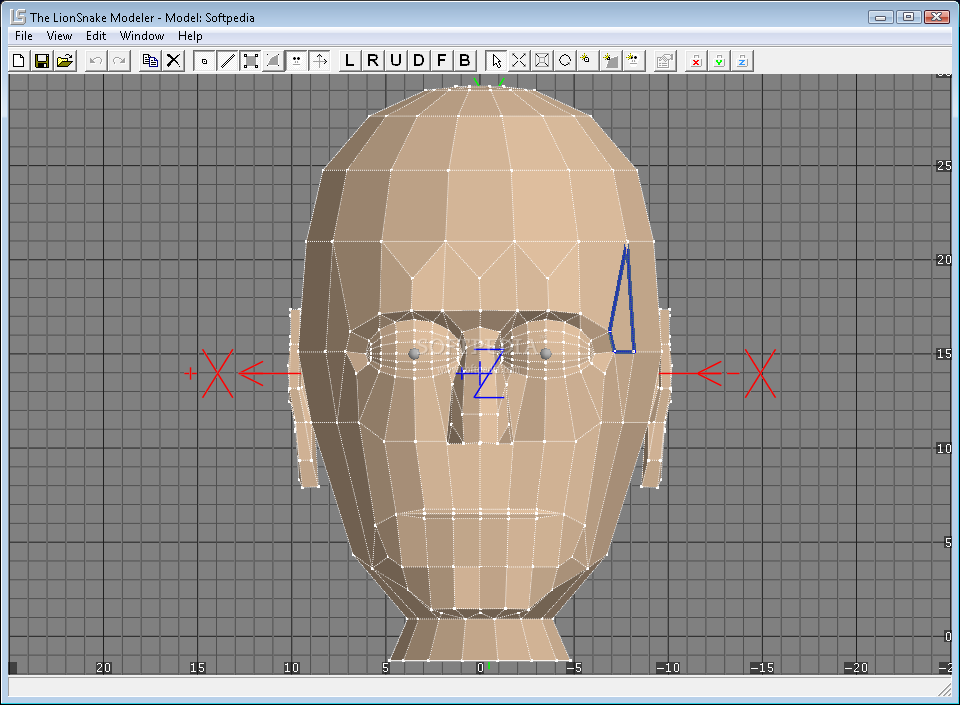Screen dimensions: 960x705
Task: Select the arrow pointer tool
Action: (496, 61)
